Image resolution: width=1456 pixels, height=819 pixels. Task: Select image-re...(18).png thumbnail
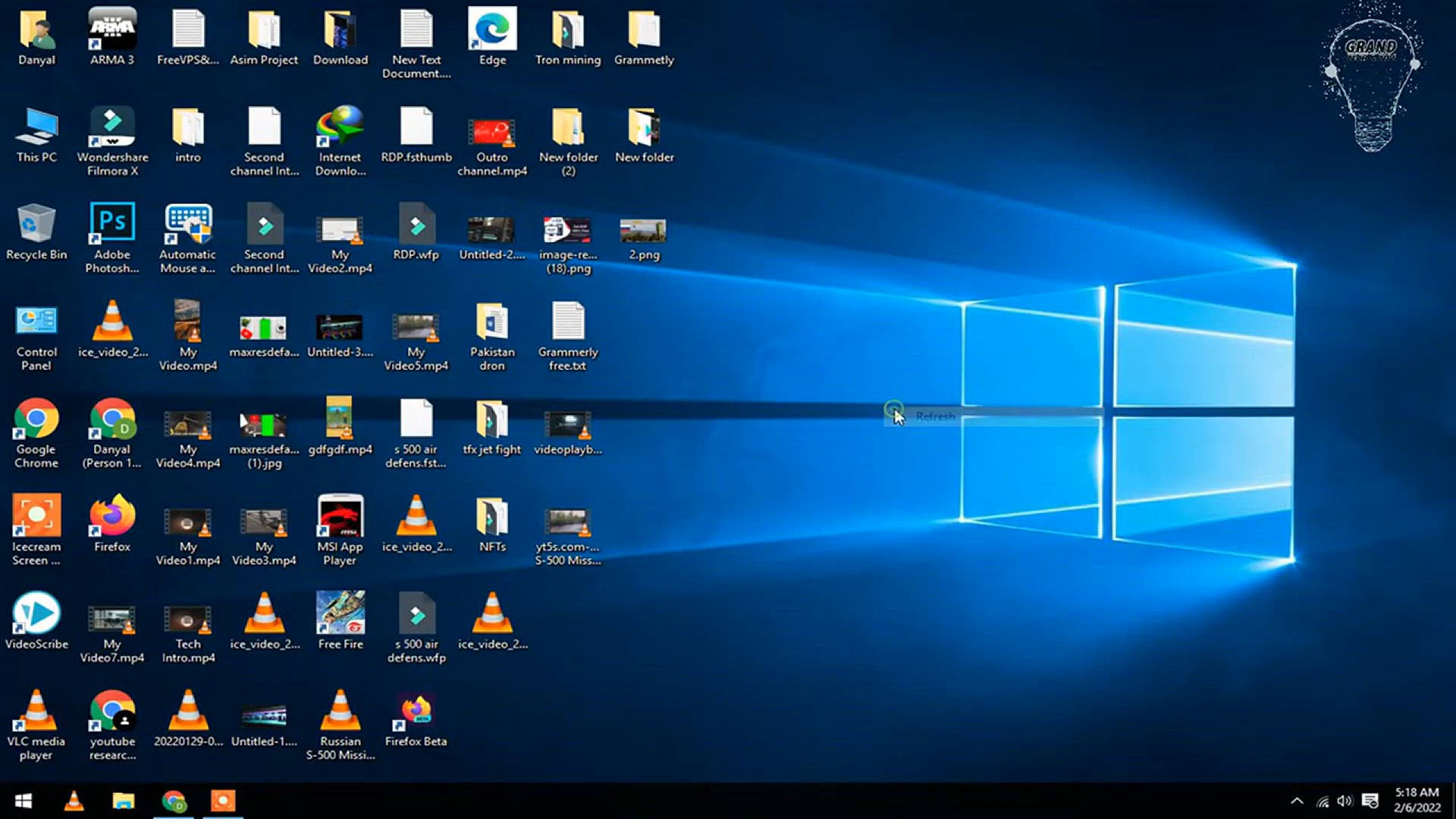tap(568, 244)
